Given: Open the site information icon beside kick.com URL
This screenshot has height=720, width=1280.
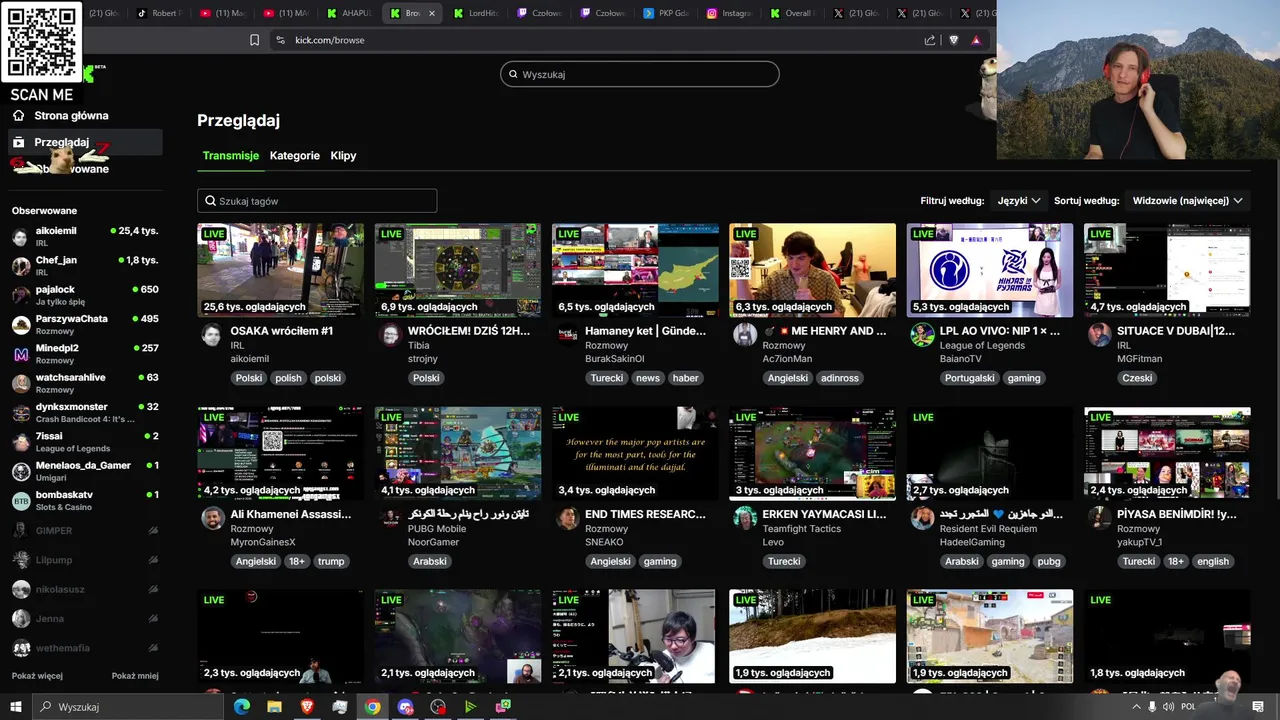Looking at the screenshot, I should click(x=280, y=40).
